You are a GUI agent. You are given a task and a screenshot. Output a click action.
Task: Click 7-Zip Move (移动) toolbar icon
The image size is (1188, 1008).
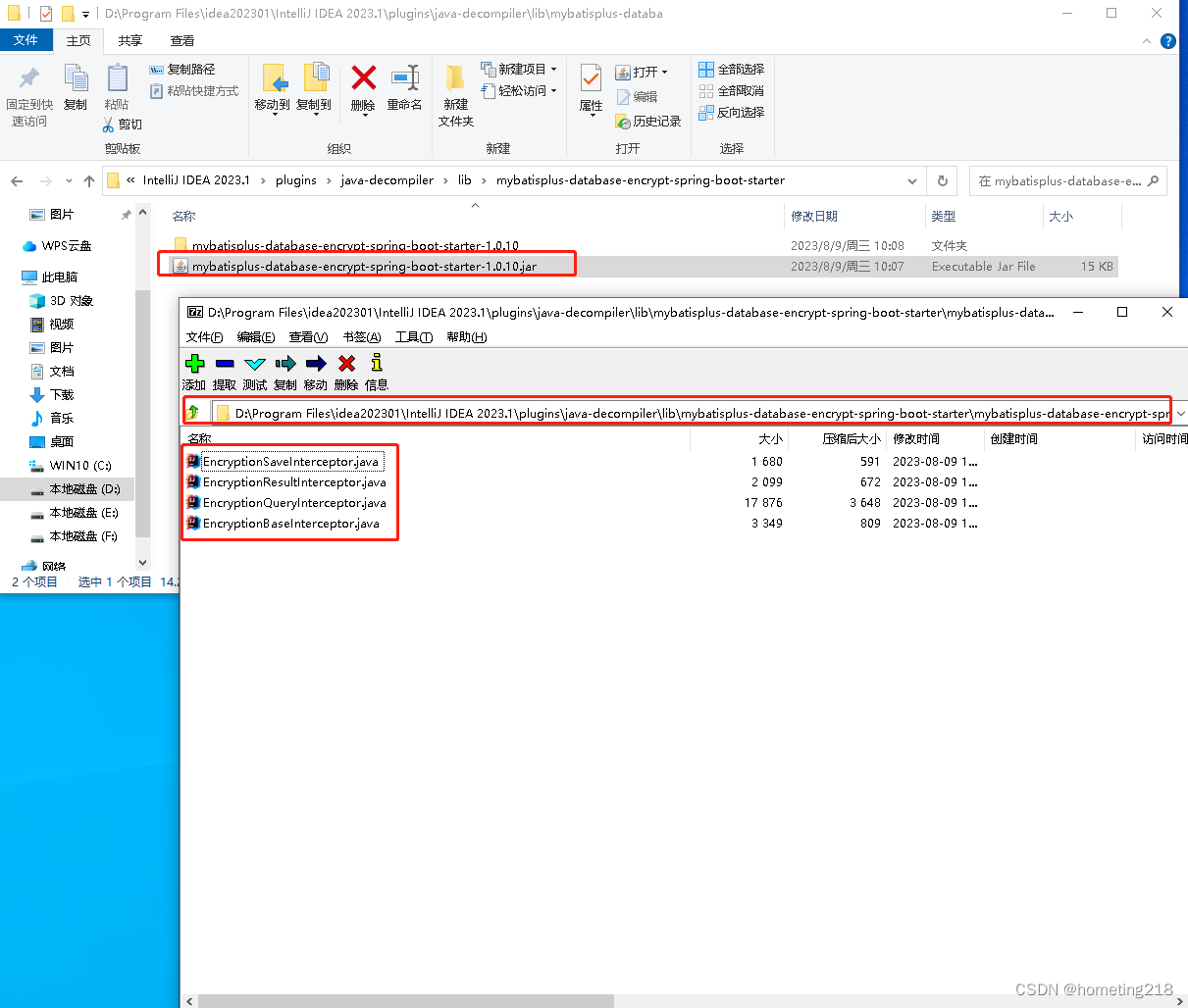316,364
